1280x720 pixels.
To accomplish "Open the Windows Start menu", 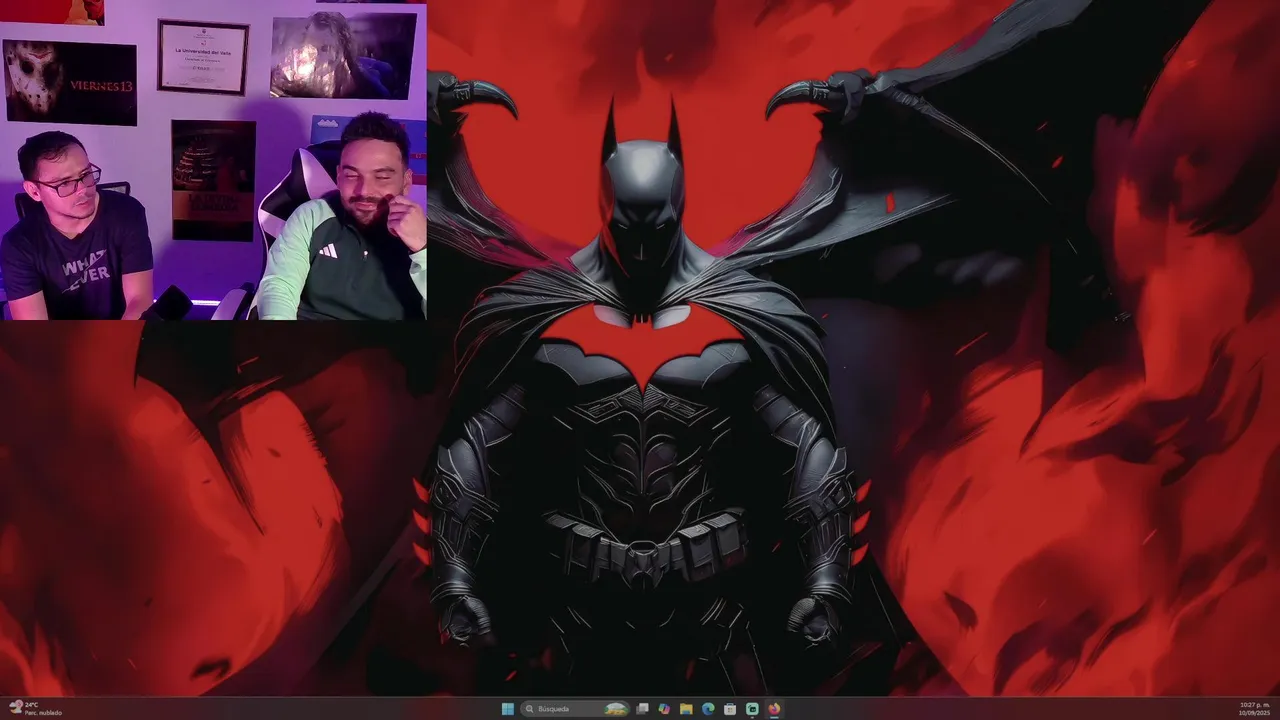I will 508,709.
